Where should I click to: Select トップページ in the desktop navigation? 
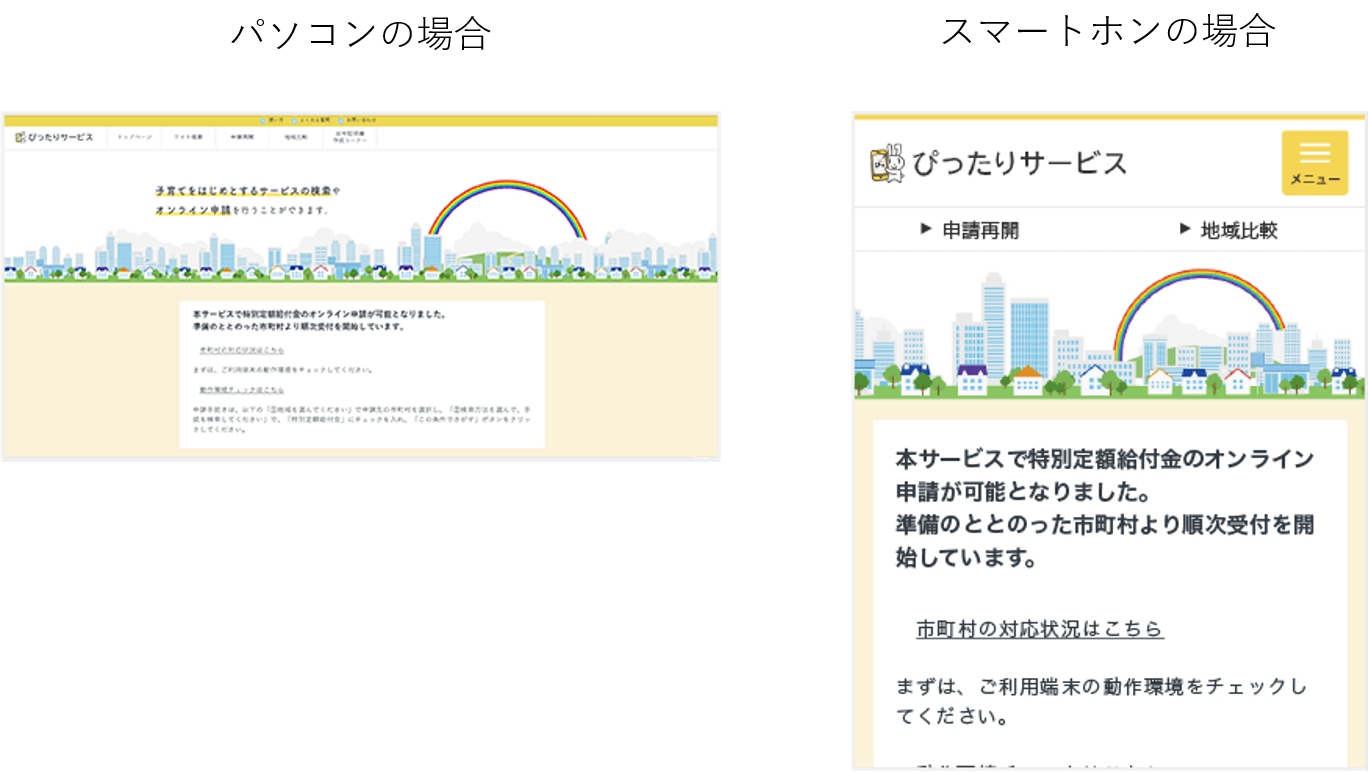pos(134,137)
